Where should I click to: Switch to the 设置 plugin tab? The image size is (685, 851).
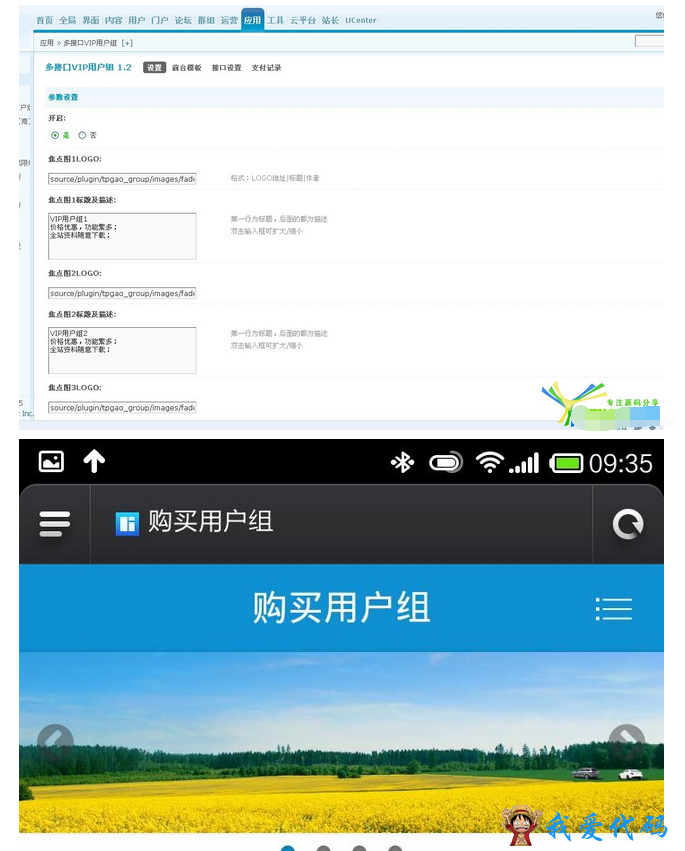pyautogui.click(x=155, y=67)
